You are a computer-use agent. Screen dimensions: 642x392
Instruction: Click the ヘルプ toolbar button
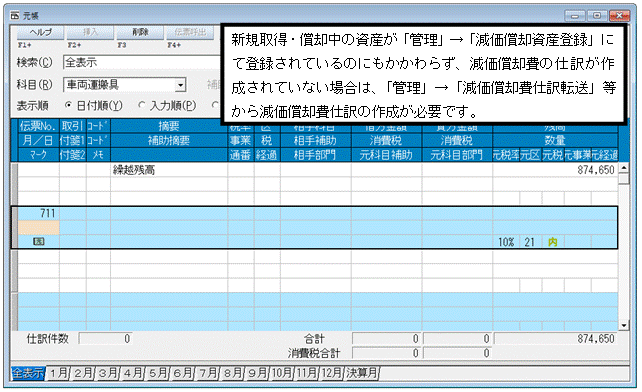pos(41,32)
